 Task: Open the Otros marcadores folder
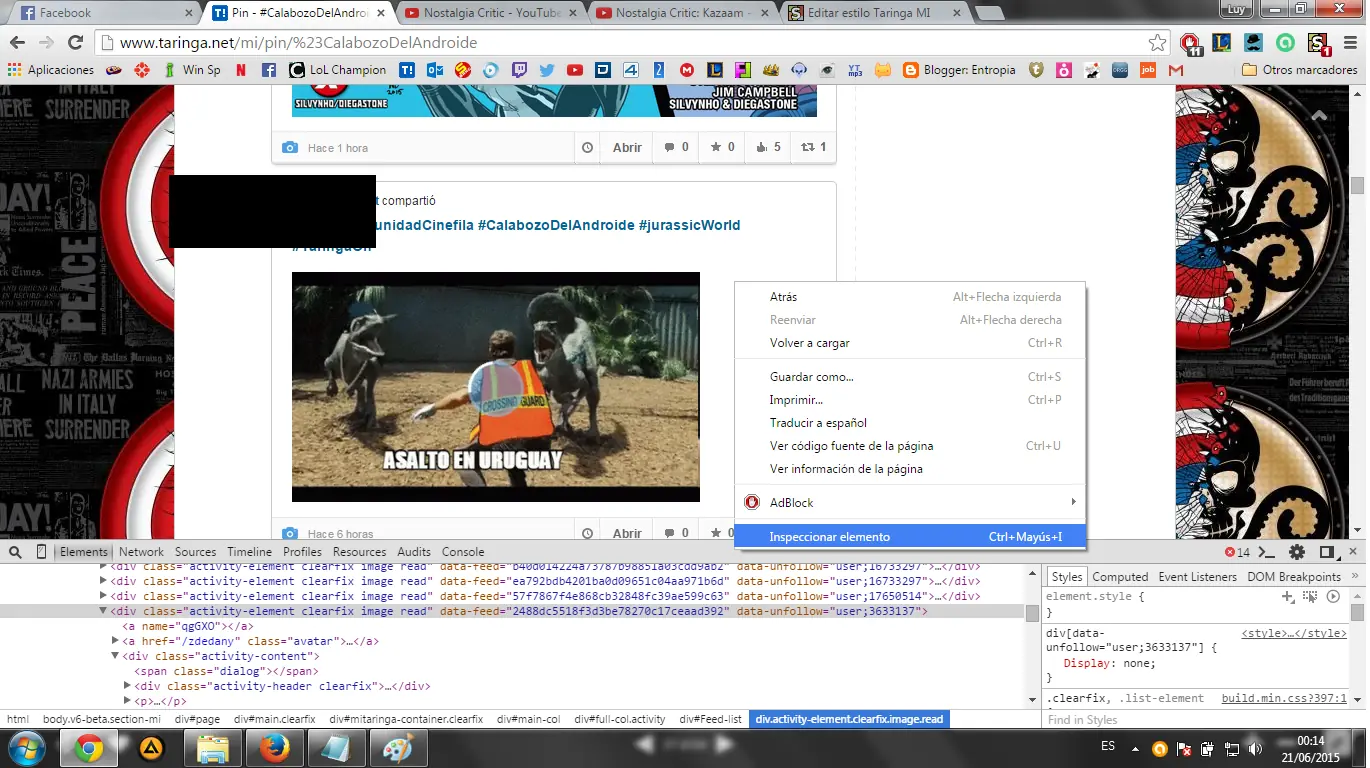click(x=1299, y=70)
